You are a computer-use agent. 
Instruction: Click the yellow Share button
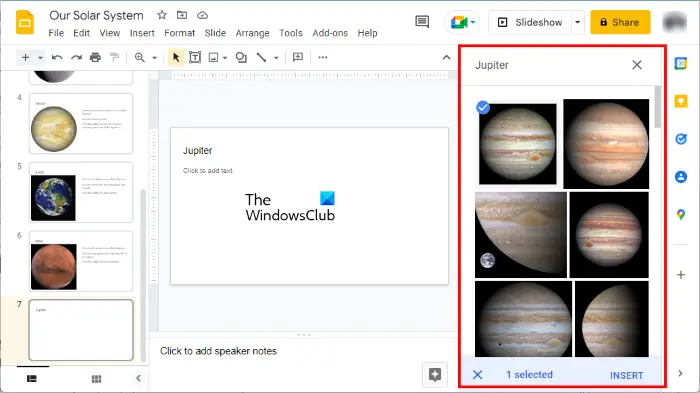pos(620,22)
